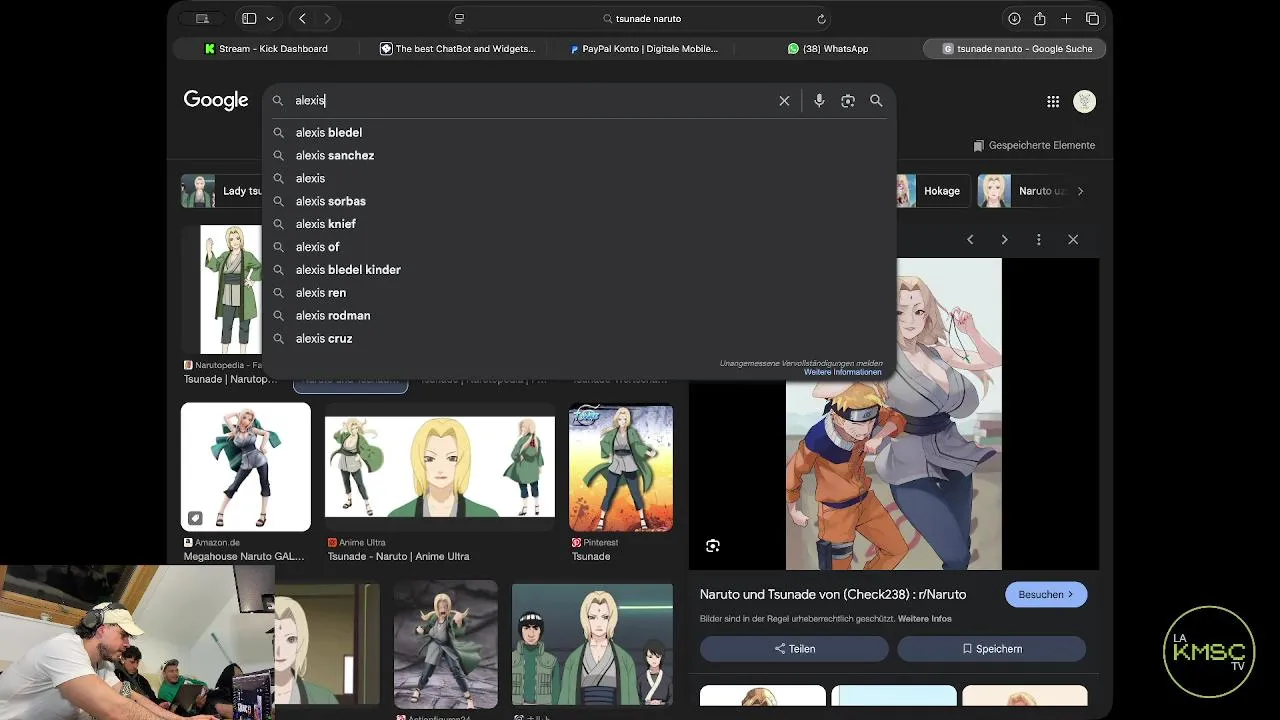The image size is (1280, 720).
Task: Open the sidebar options dropdown chevron
Action: pos(270,18)
